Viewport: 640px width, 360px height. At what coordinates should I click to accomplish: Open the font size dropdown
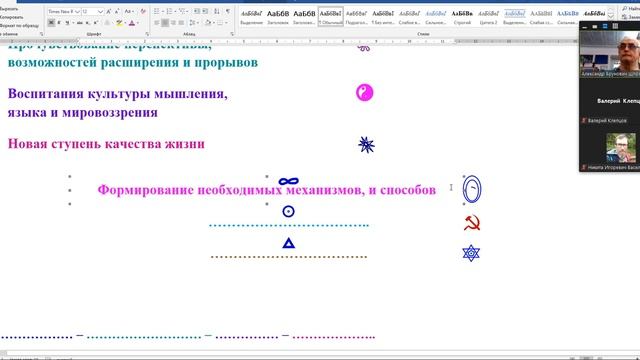100,11
